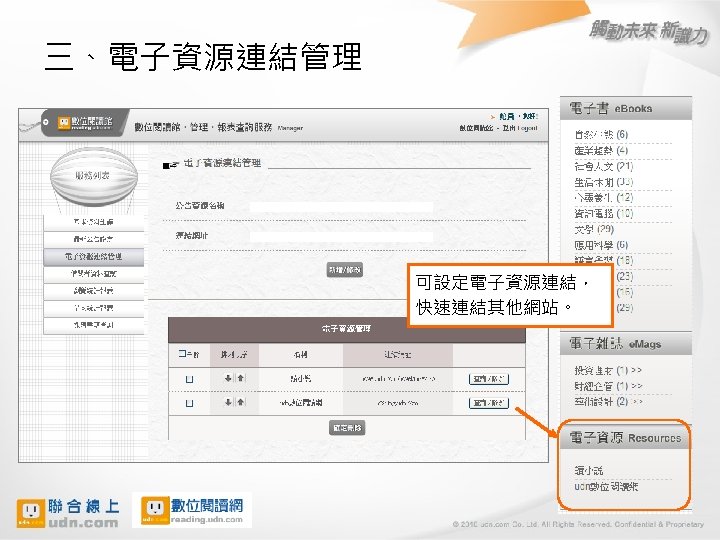Click move-up arrow in the udn數位閱讀網 row
Image resolution: width=720 pixels, height=540 pixels.
pyautogui.click(x=241, y=402)
